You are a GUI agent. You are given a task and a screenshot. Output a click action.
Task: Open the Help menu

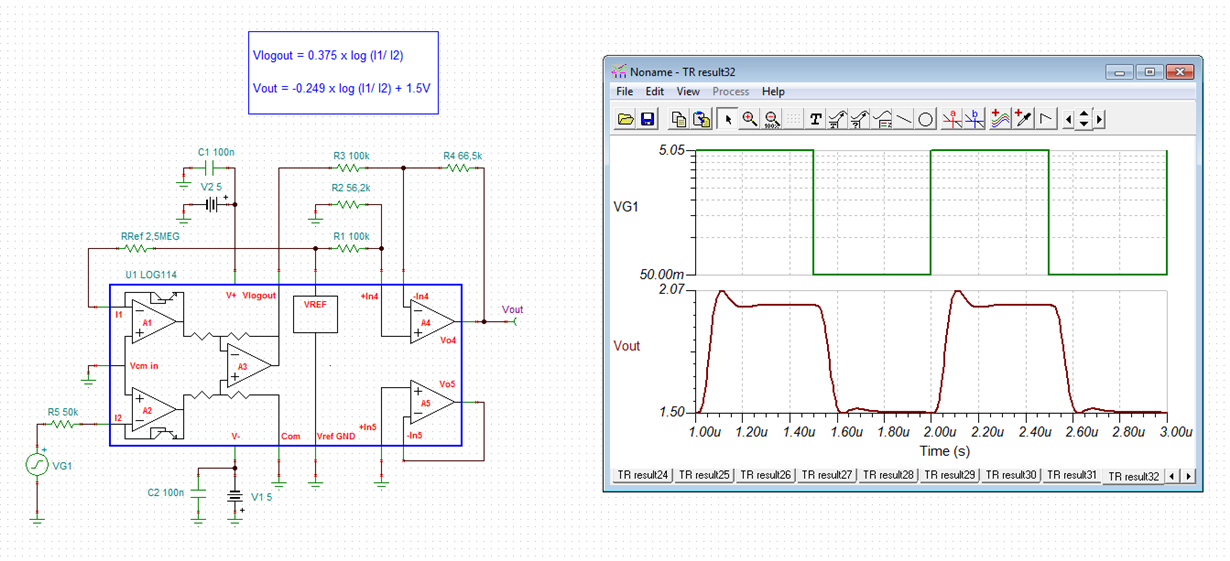(x=773, y=91)
